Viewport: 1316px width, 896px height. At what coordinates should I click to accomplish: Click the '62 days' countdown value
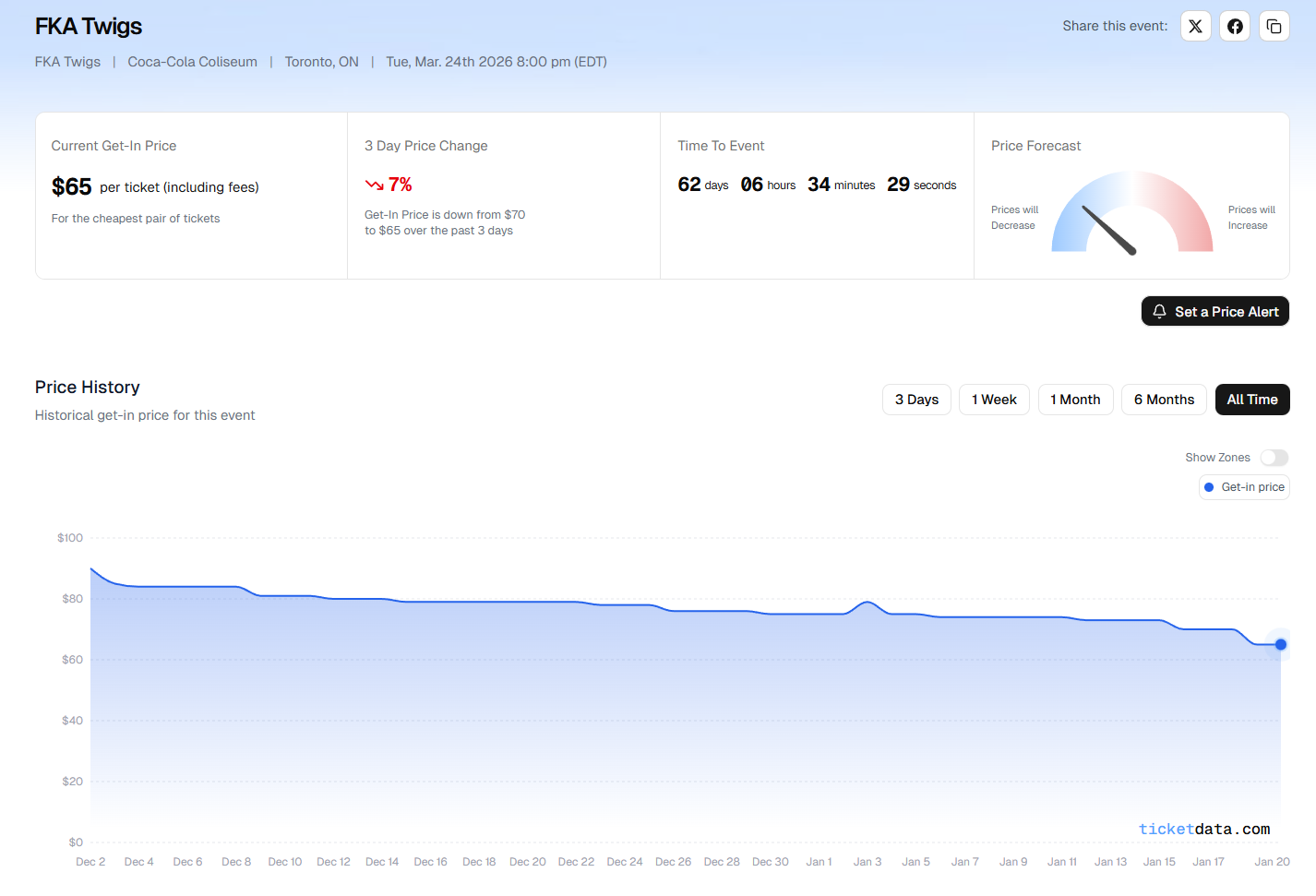(x=703, y=185)
